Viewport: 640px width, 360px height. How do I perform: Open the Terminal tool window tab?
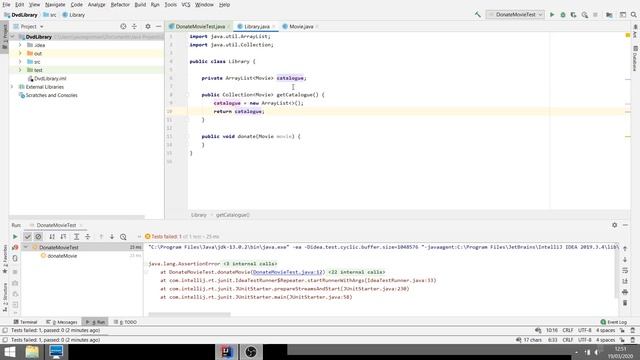[x=25, y=322]
